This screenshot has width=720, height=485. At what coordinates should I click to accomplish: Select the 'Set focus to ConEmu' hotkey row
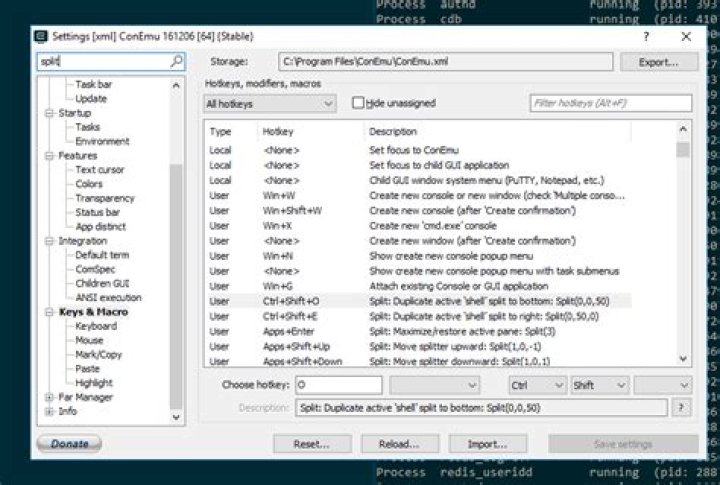pyautogui.click(x=418, y=150)
